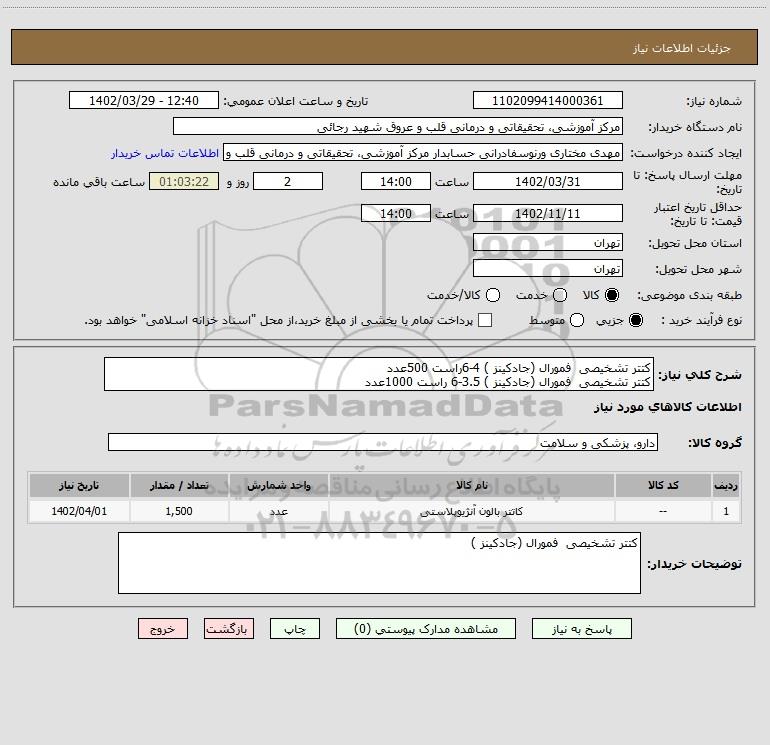The image size is (770, 745).
Task: Select the خدمت radio button
Action: (560, 295)
